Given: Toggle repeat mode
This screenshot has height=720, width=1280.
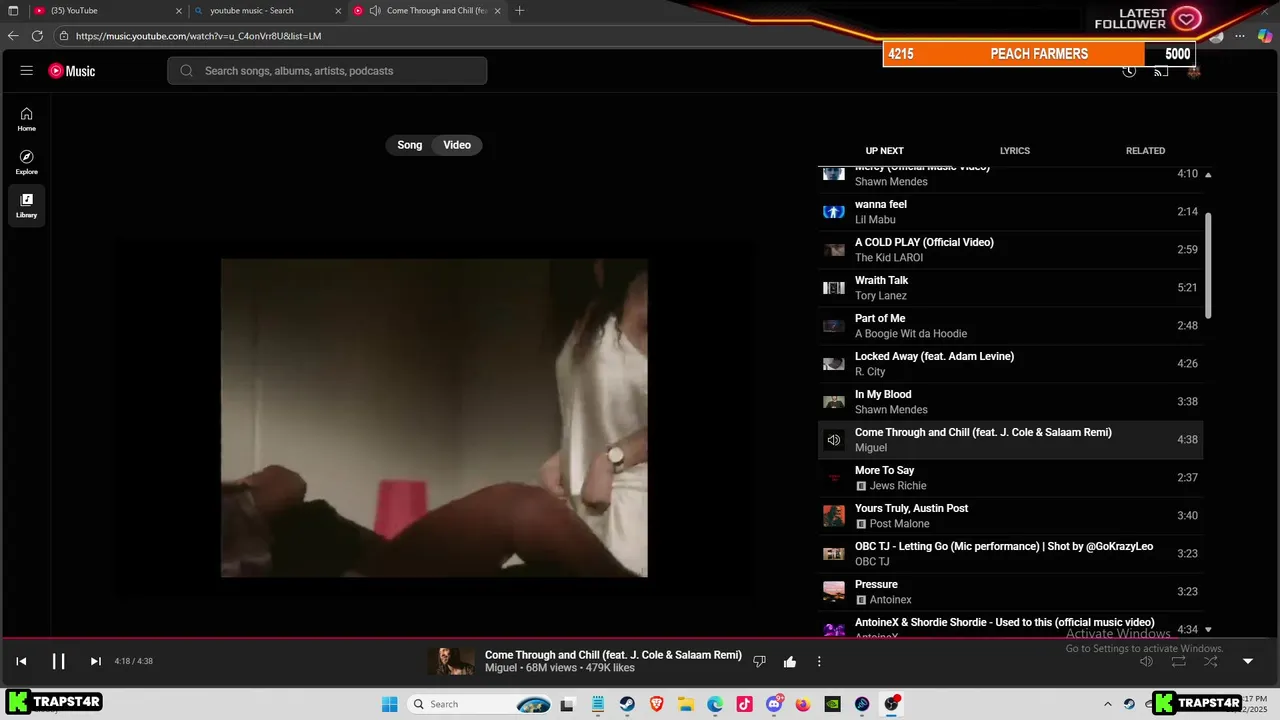Looking at the screenshot, I should 1179,661.
